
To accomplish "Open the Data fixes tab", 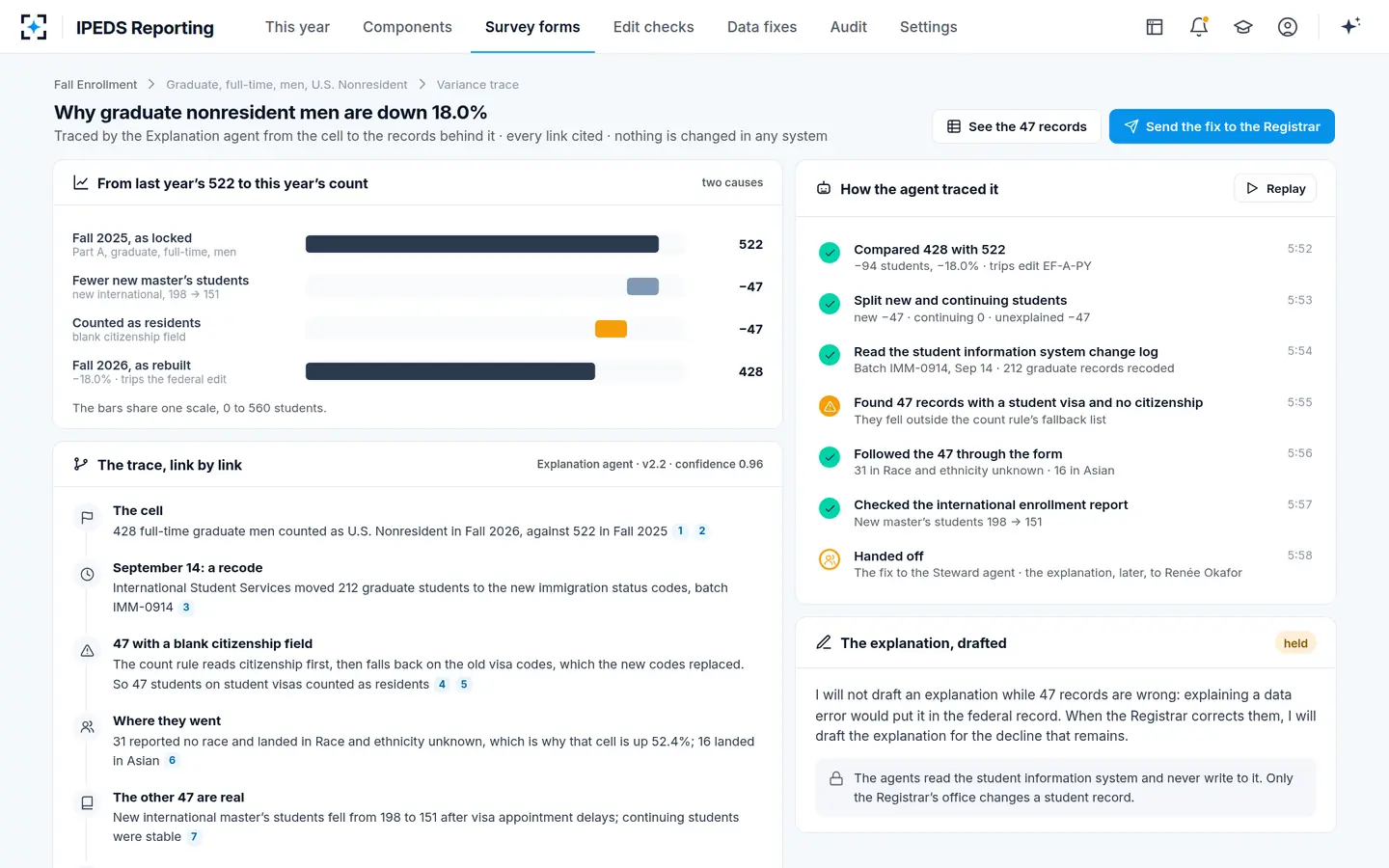I will tap(762, 27).
